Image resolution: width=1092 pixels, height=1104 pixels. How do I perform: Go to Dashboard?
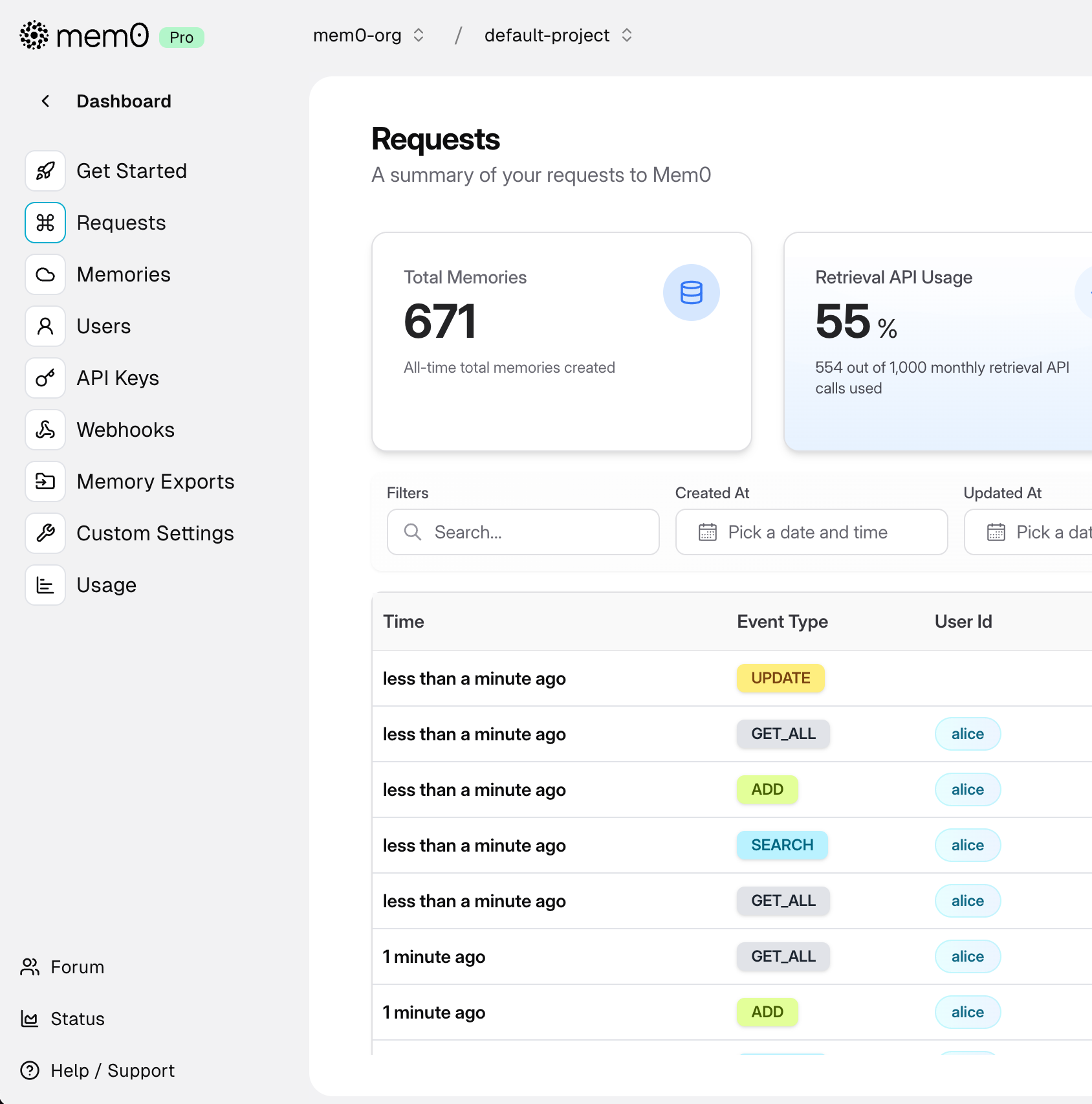124,101
